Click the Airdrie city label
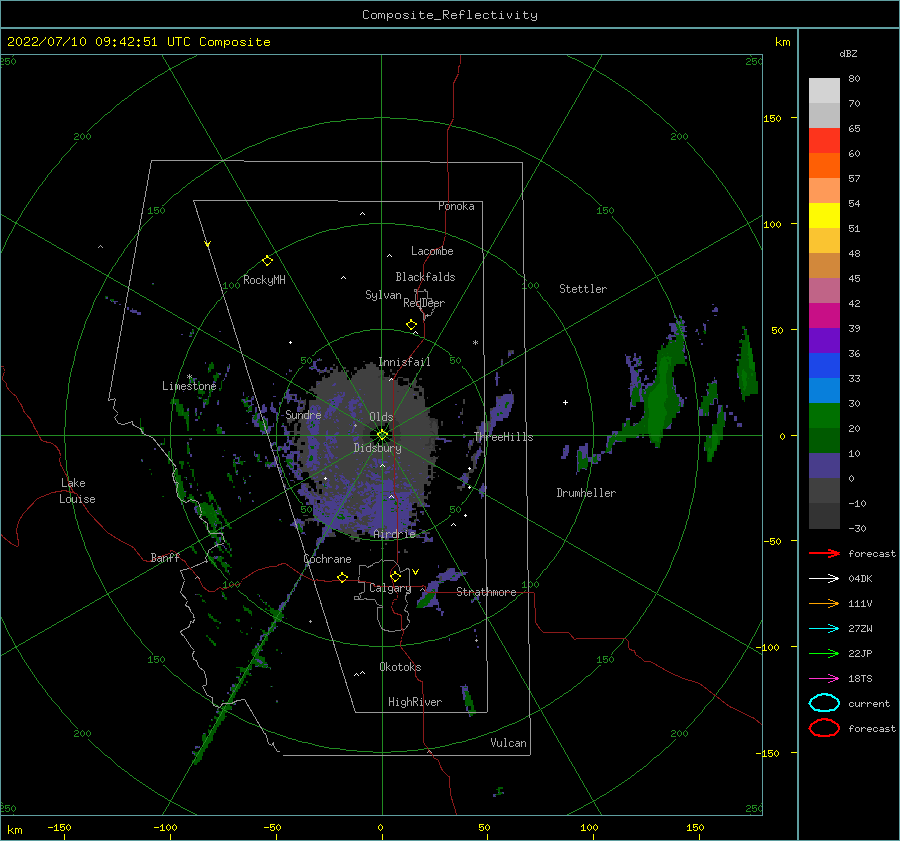900x841 pixels. click(394, 534)
